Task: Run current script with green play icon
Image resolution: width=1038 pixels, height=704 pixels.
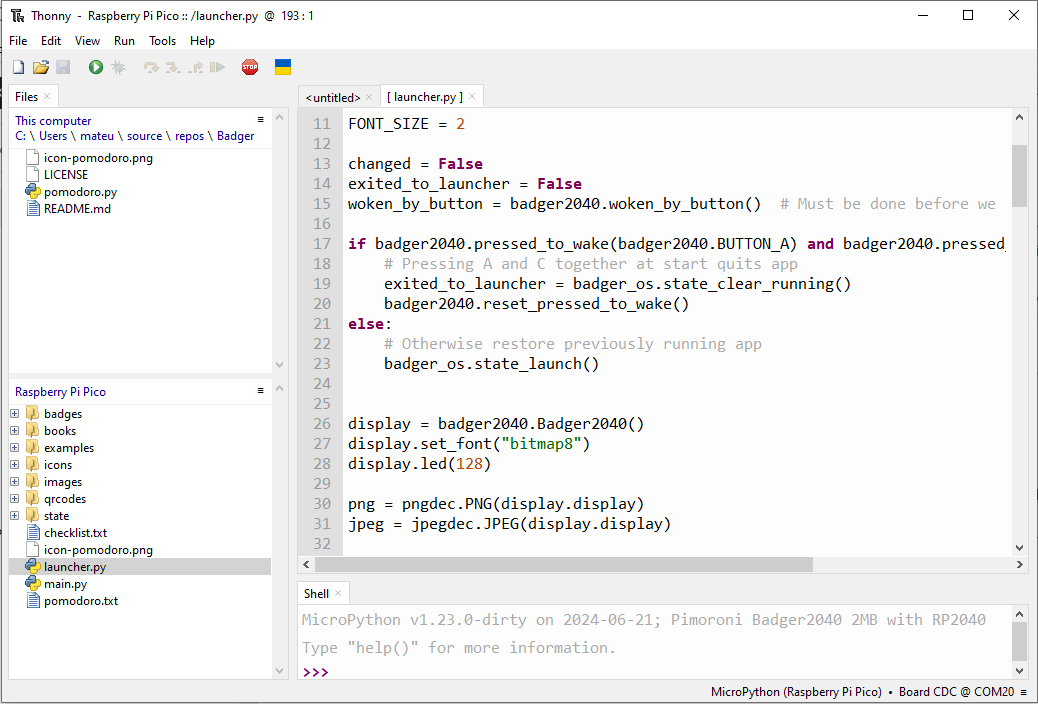Action: (x=96, y=67)
